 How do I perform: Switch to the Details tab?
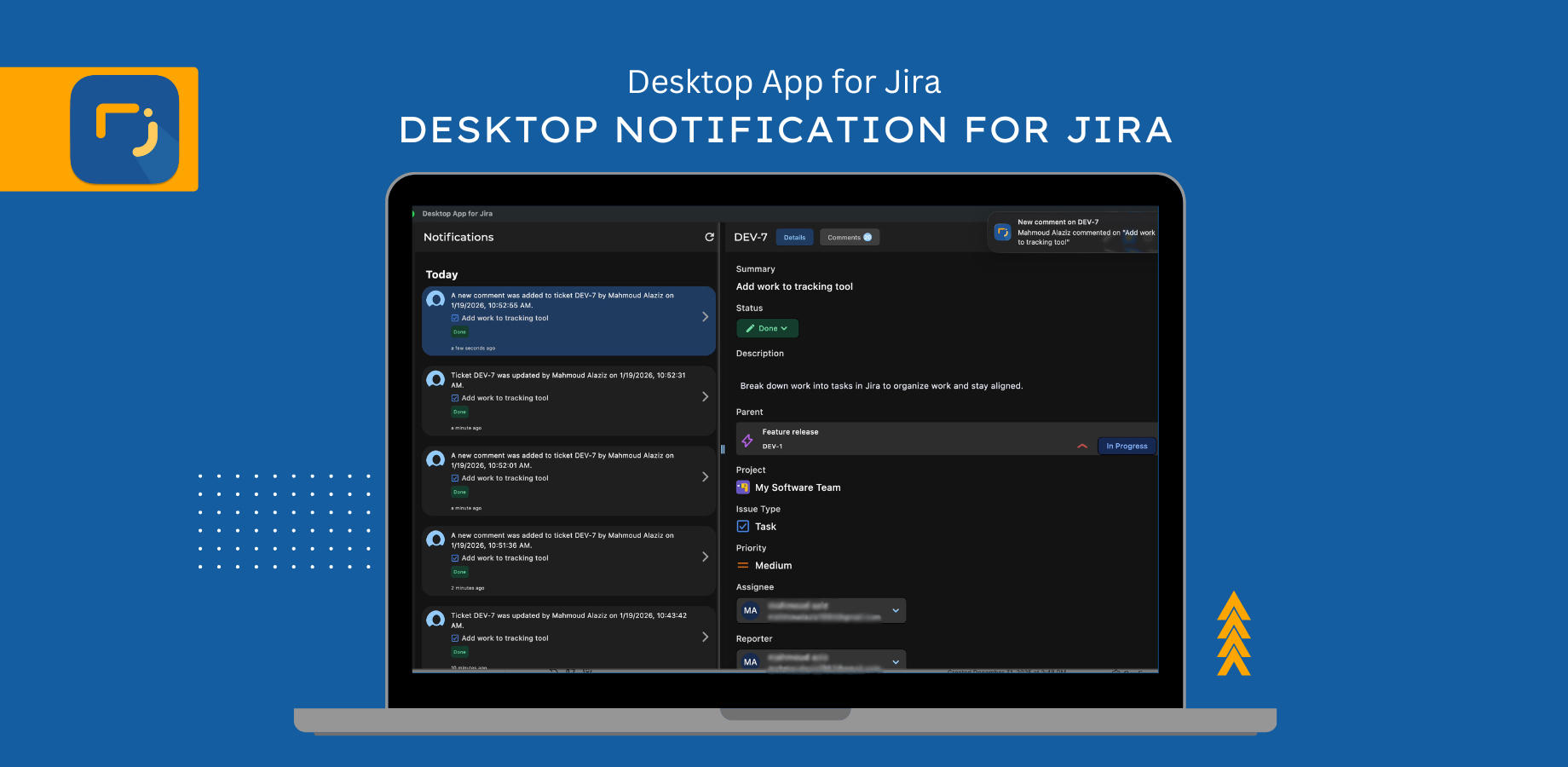tap(794, 237)
